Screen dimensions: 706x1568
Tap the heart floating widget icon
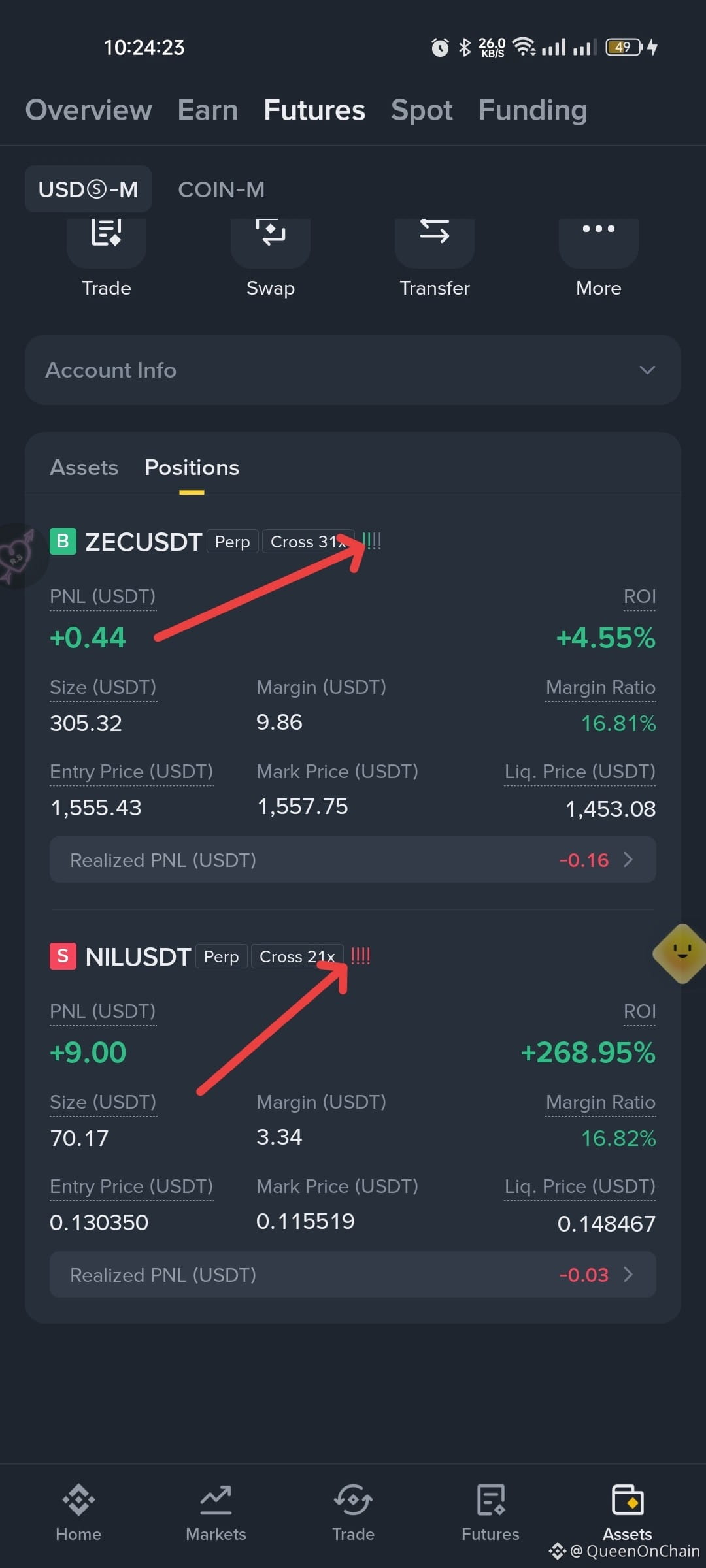20,556
